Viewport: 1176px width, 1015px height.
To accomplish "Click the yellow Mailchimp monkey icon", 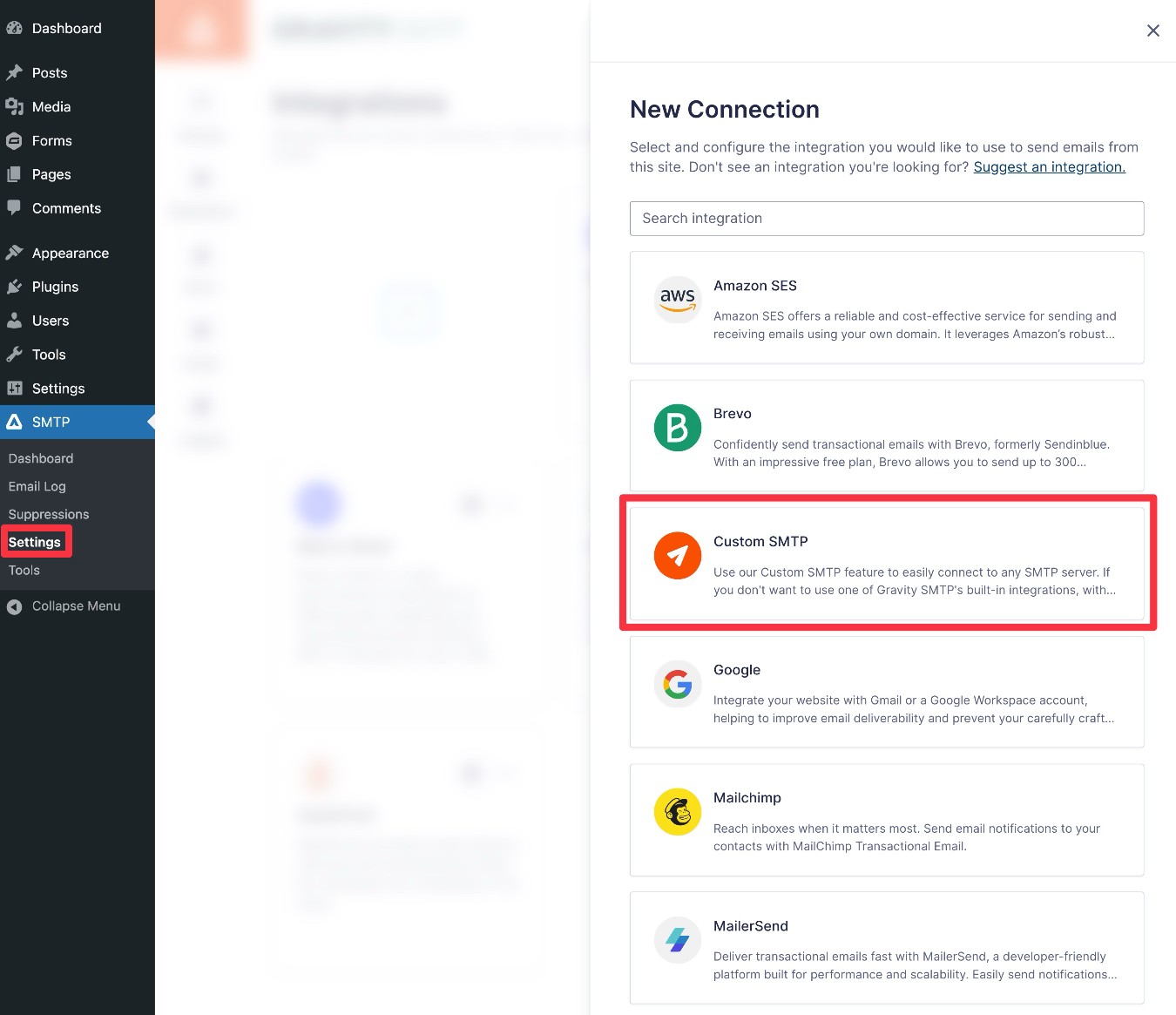I will (677, 812).
